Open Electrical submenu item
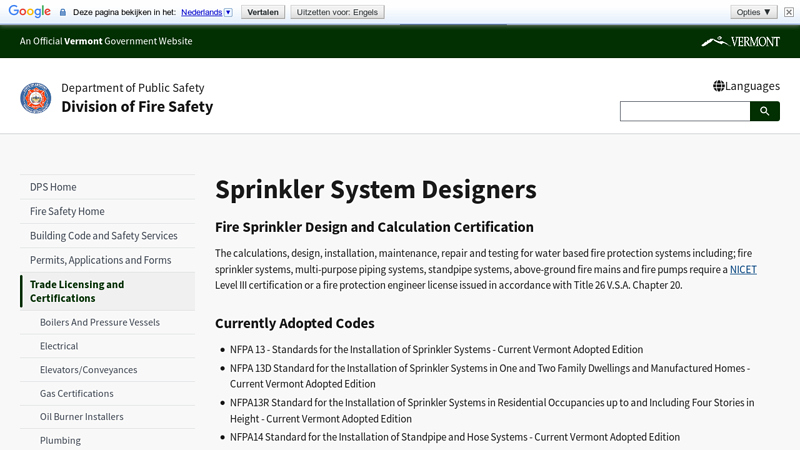 108,346
